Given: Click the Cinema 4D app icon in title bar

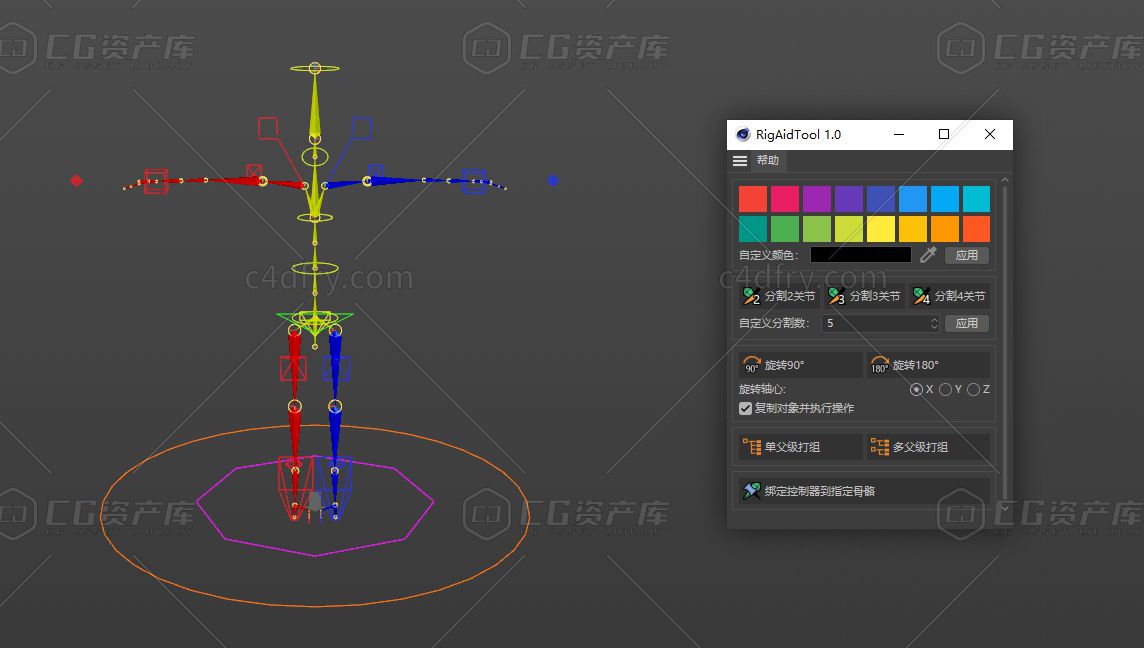Looking at the screenshot, I should 743,134.
